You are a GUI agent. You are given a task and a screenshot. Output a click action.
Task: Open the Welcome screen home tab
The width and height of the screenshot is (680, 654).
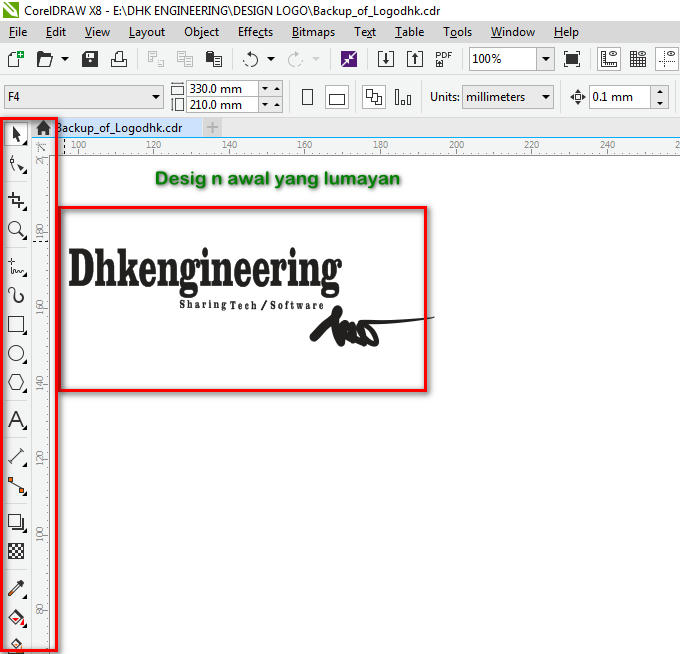pos(43,128)
